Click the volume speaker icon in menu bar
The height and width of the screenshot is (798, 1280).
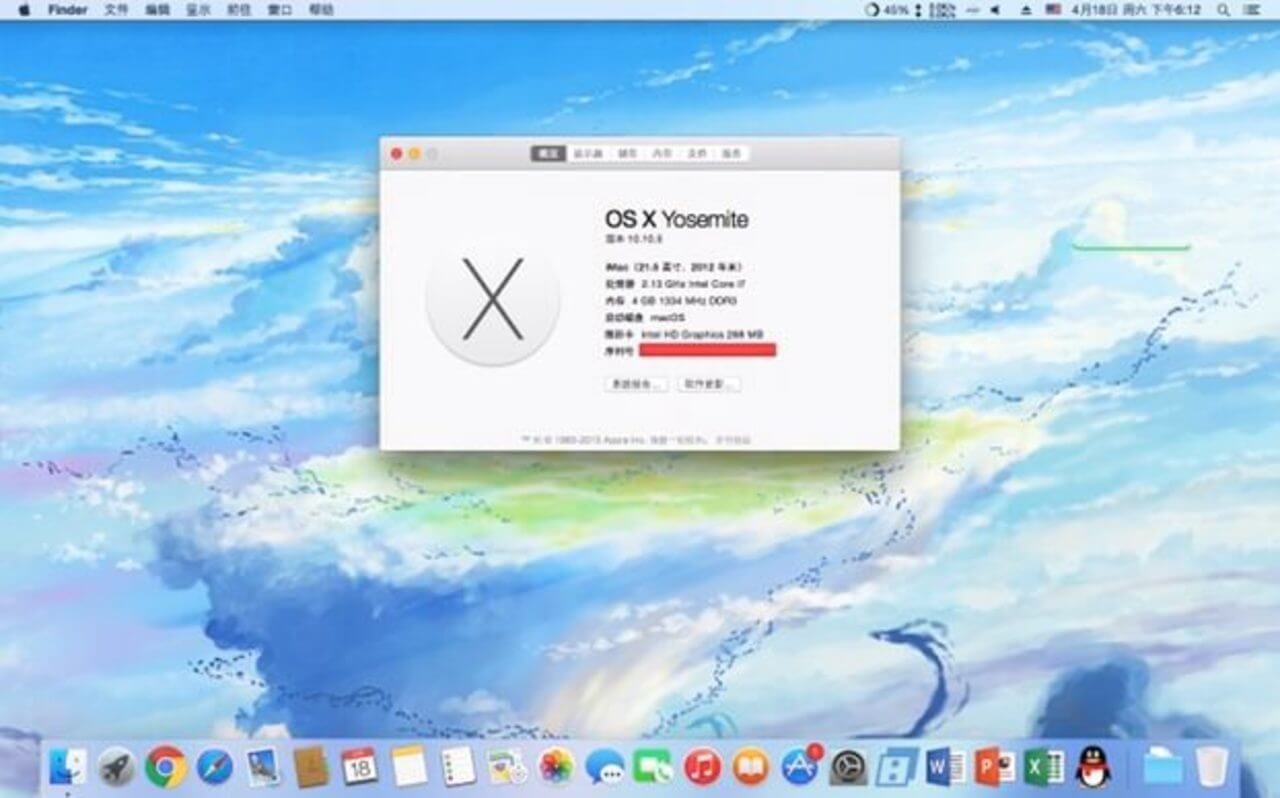994,9
